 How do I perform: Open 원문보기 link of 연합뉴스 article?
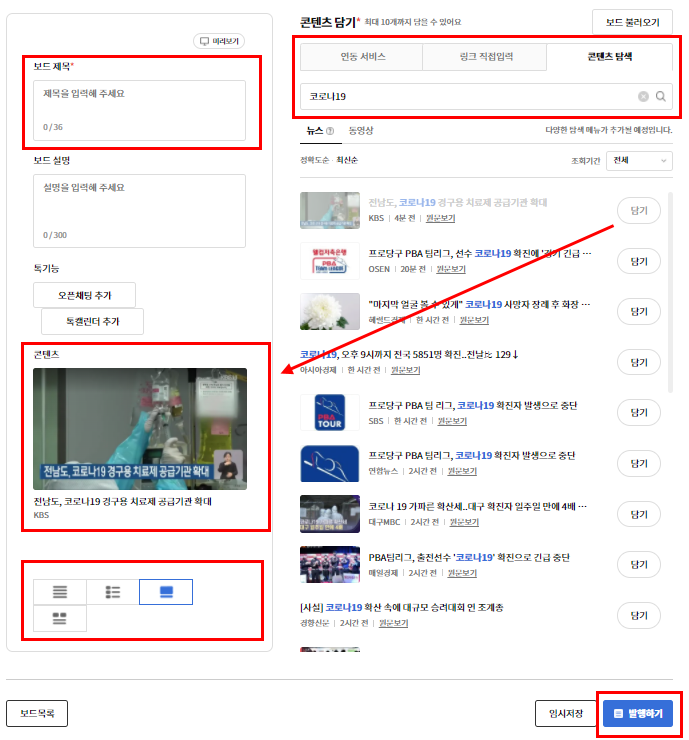[462, 471]
